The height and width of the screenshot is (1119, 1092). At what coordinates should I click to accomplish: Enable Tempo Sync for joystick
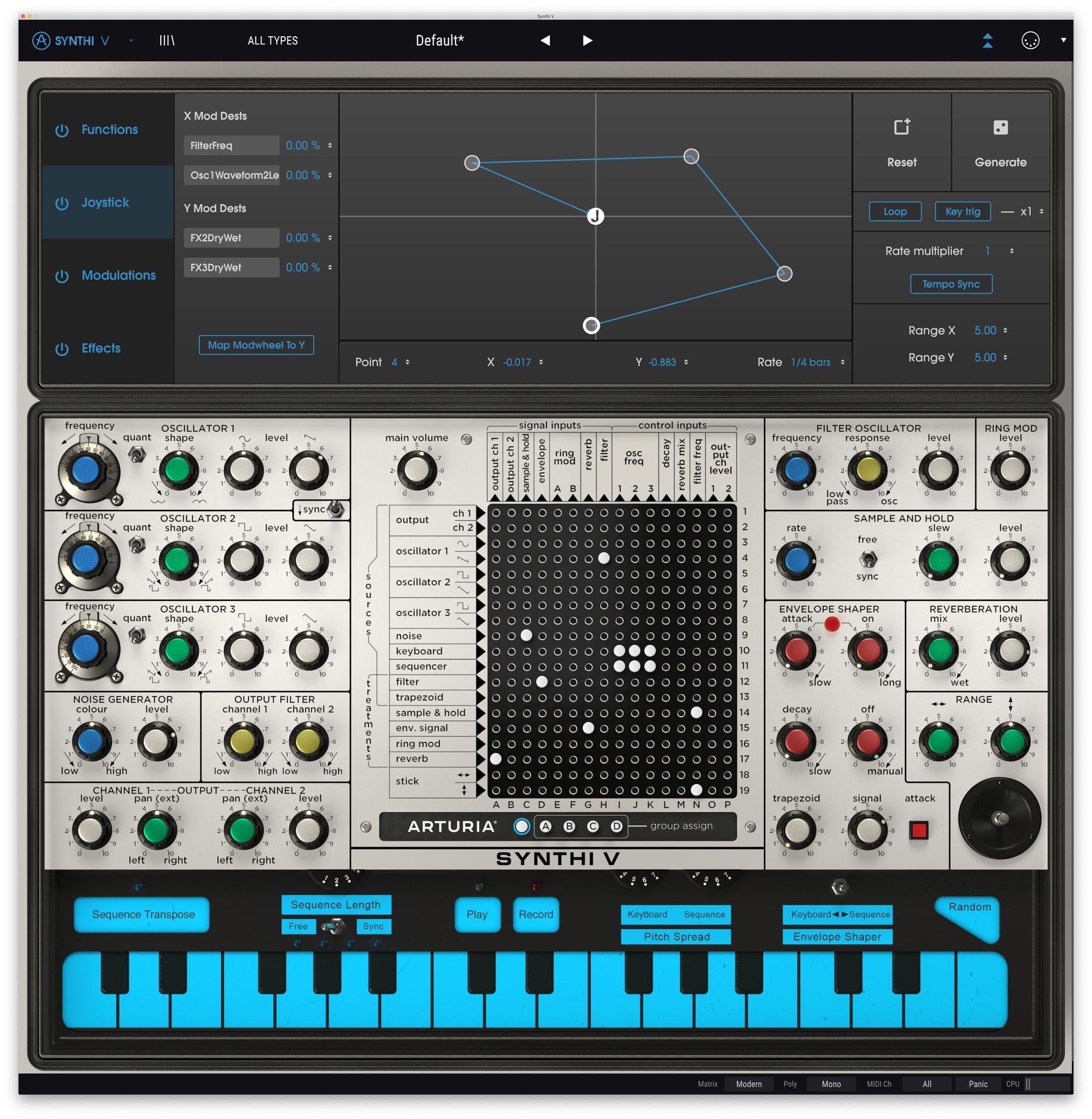click(950, 284)
